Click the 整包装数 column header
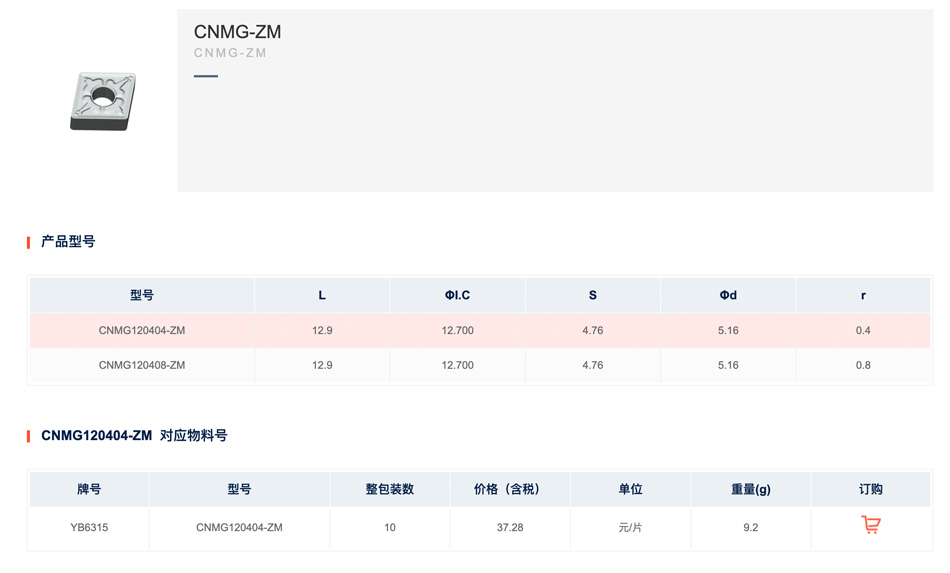 click(390, 489)
